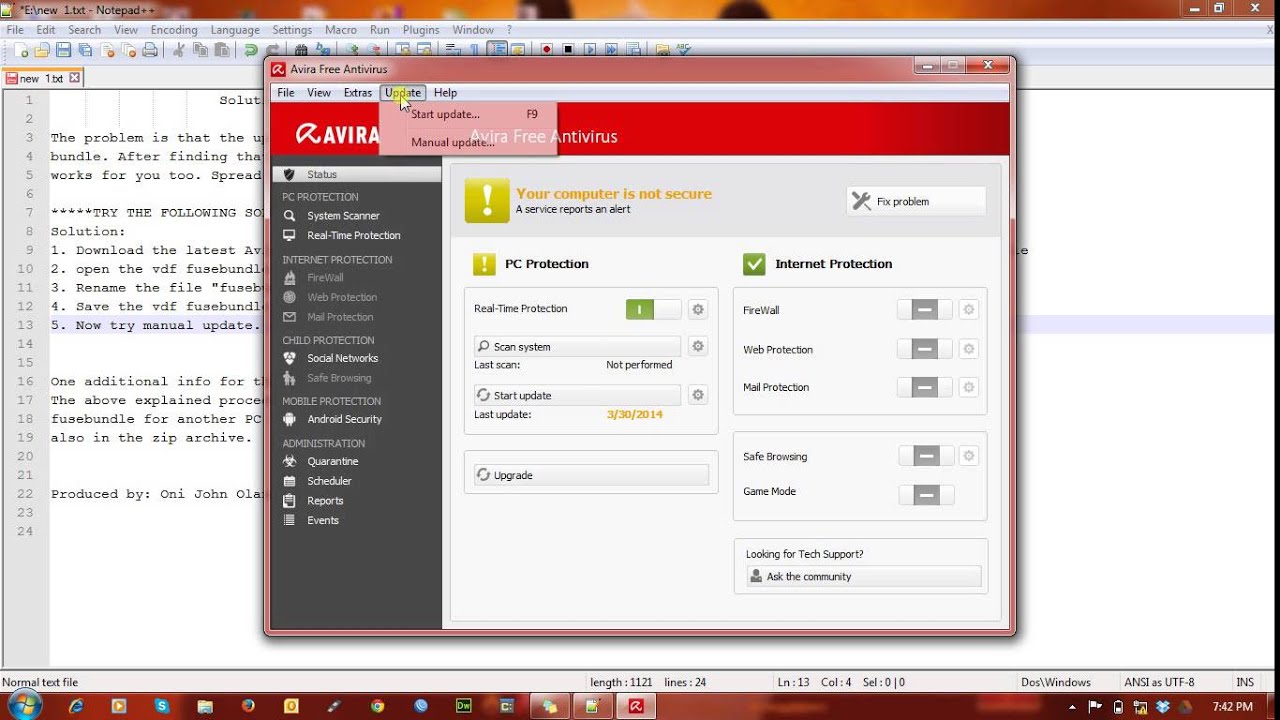The height and width of the screenshot is (720, 1280).
Task: Click the Open file icon in Notepad++ toolbar
Action: tap(42, 49)
